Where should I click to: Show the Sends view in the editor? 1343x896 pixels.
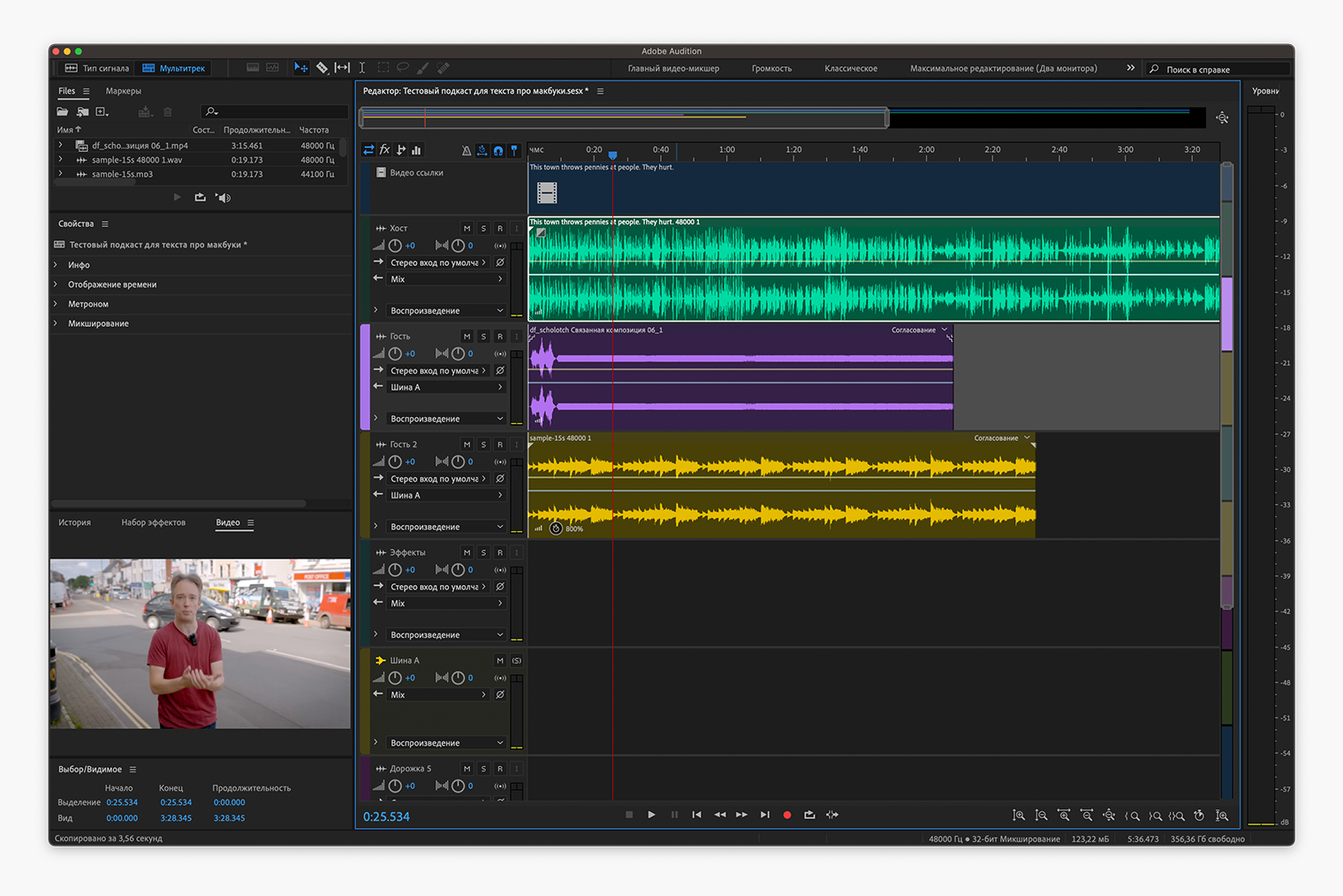(401, 150)
